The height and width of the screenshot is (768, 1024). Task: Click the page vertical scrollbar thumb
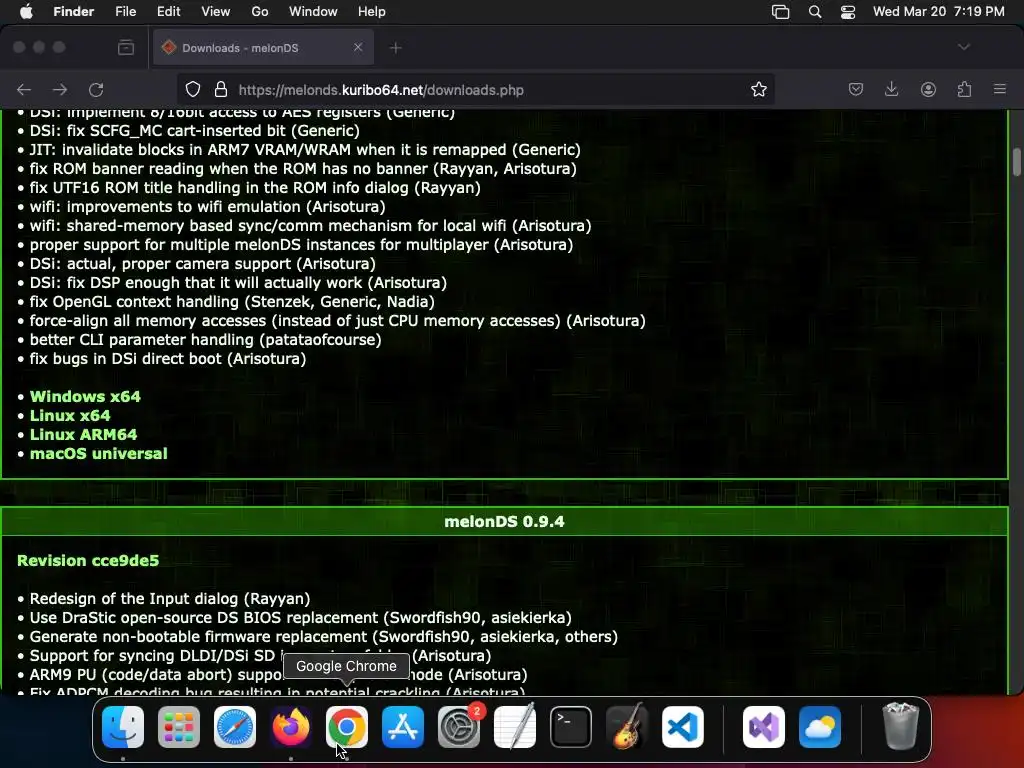(x=1016, y=162)
